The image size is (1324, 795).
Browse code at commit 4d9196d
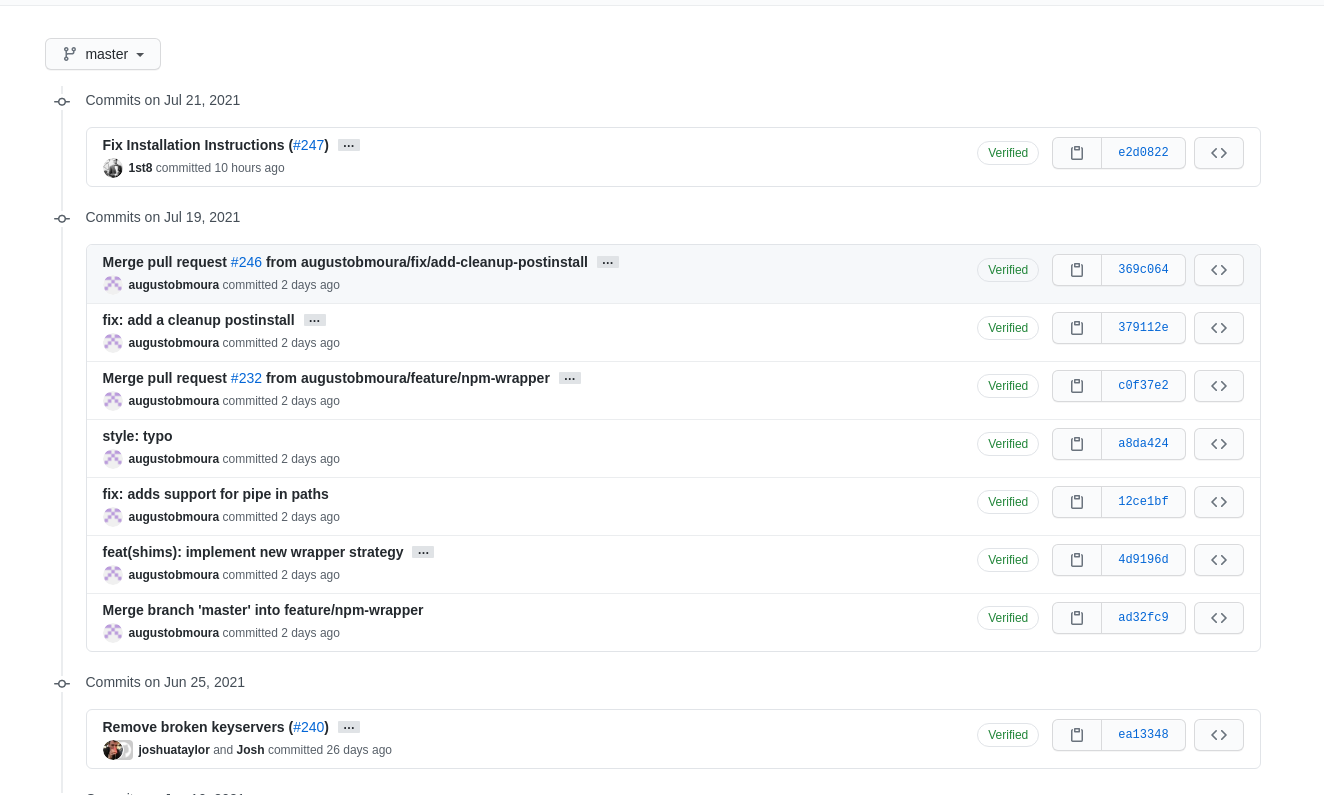point(1218,559)
